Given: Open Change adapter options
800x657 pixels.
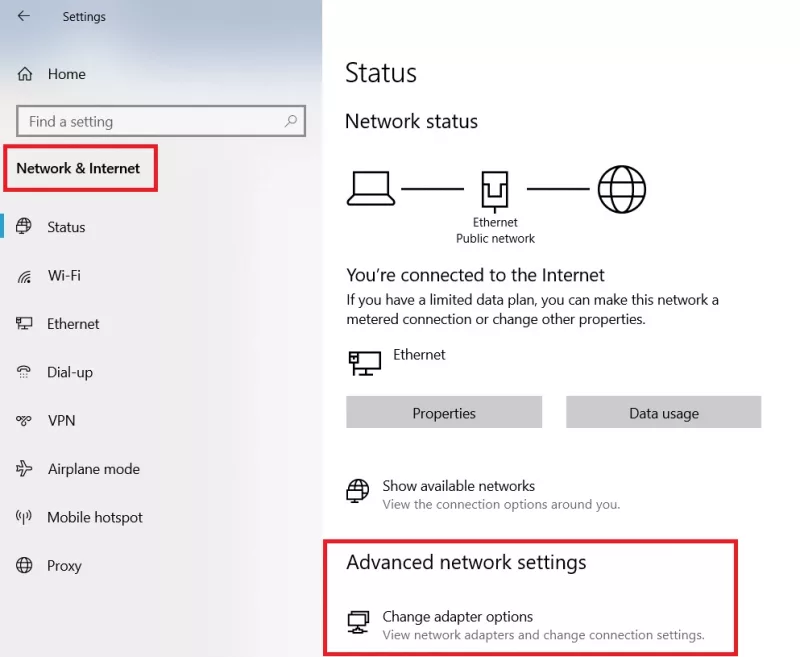Looking at the screenshot, I should [x=457, y=617].
